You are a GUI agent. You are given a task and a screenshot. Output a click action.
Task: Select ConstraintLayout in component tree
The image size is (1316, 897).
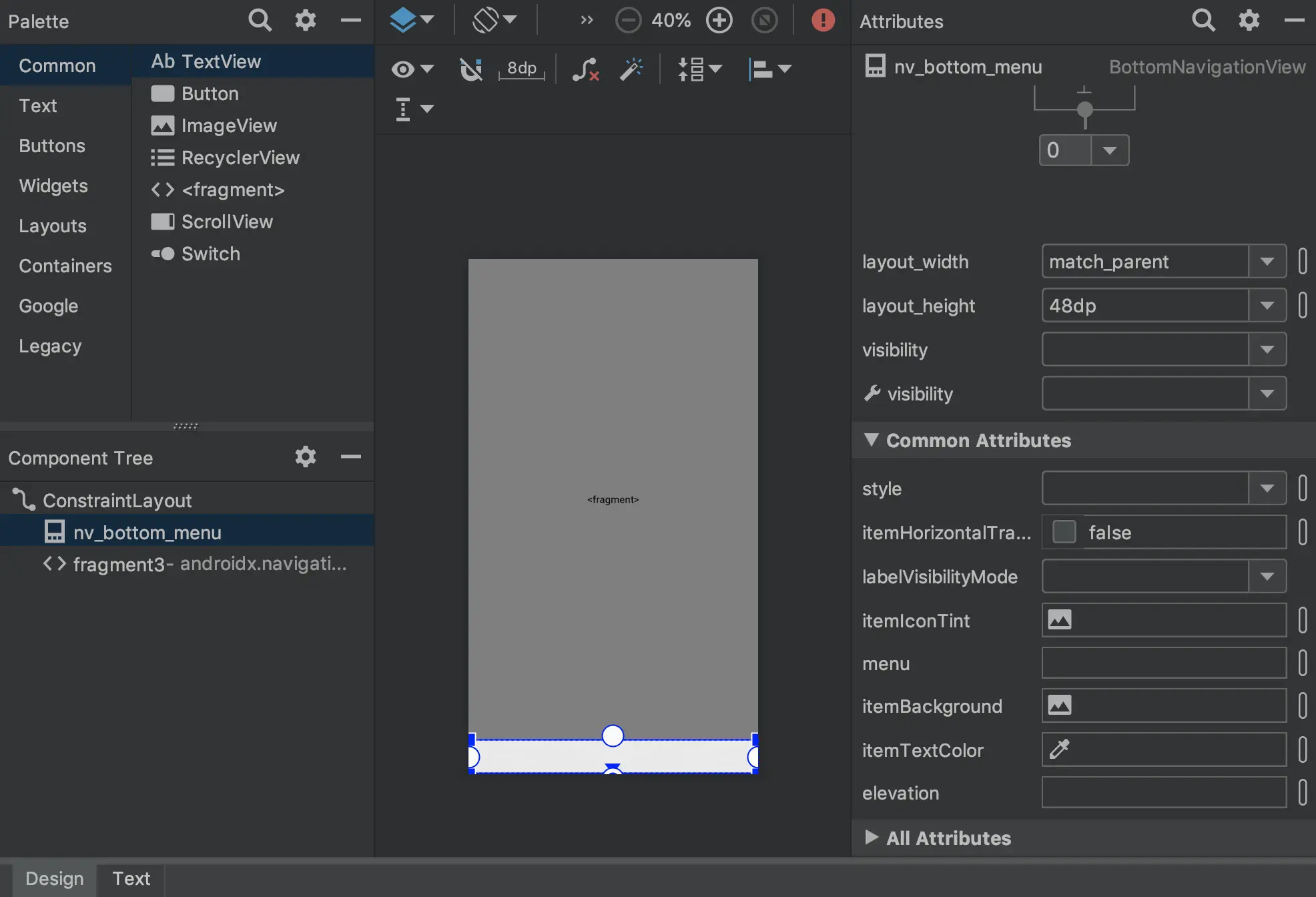(187, 500)
